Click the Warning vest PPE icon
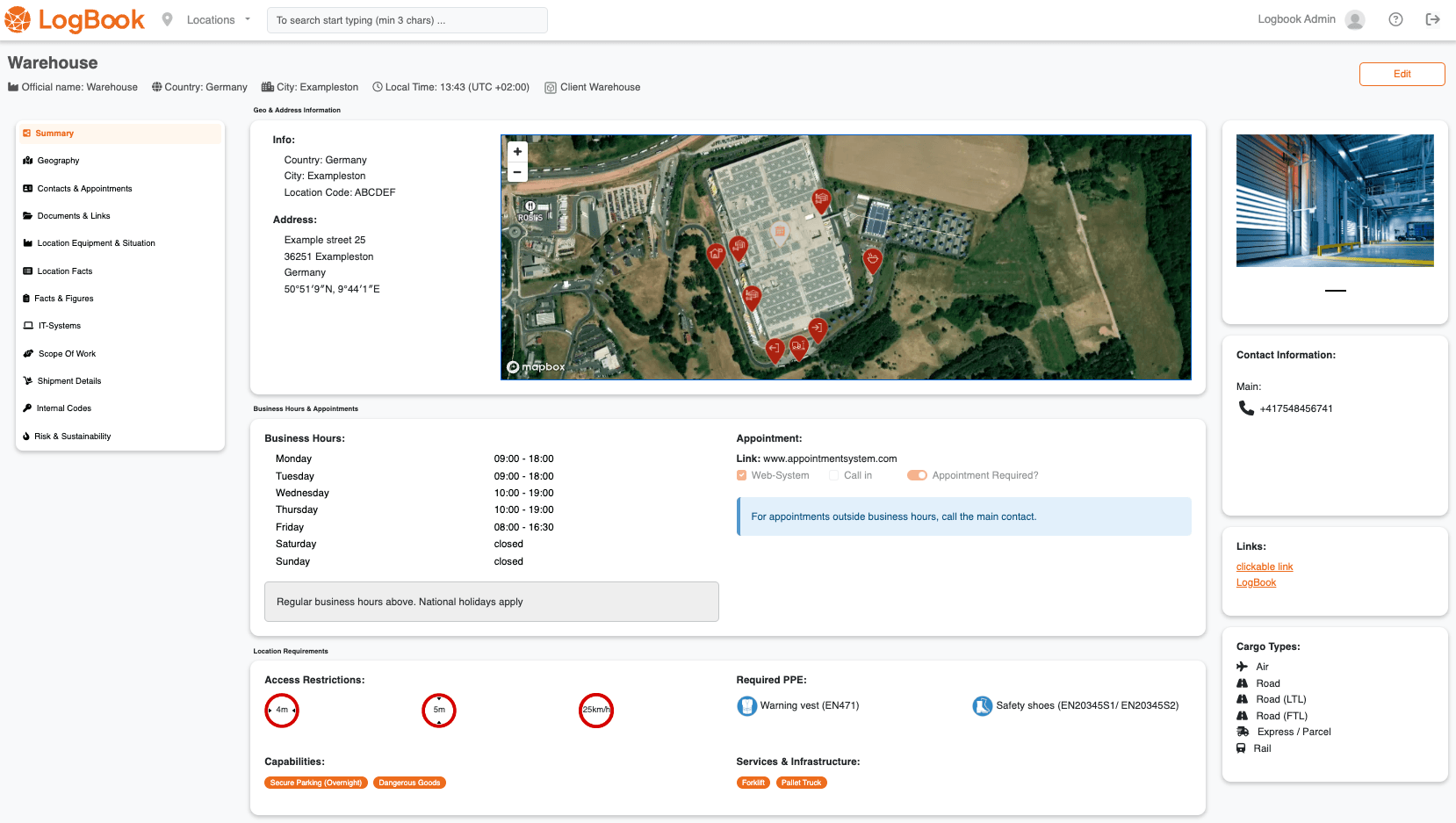The image size is (1456, 823). click(746, 706)
